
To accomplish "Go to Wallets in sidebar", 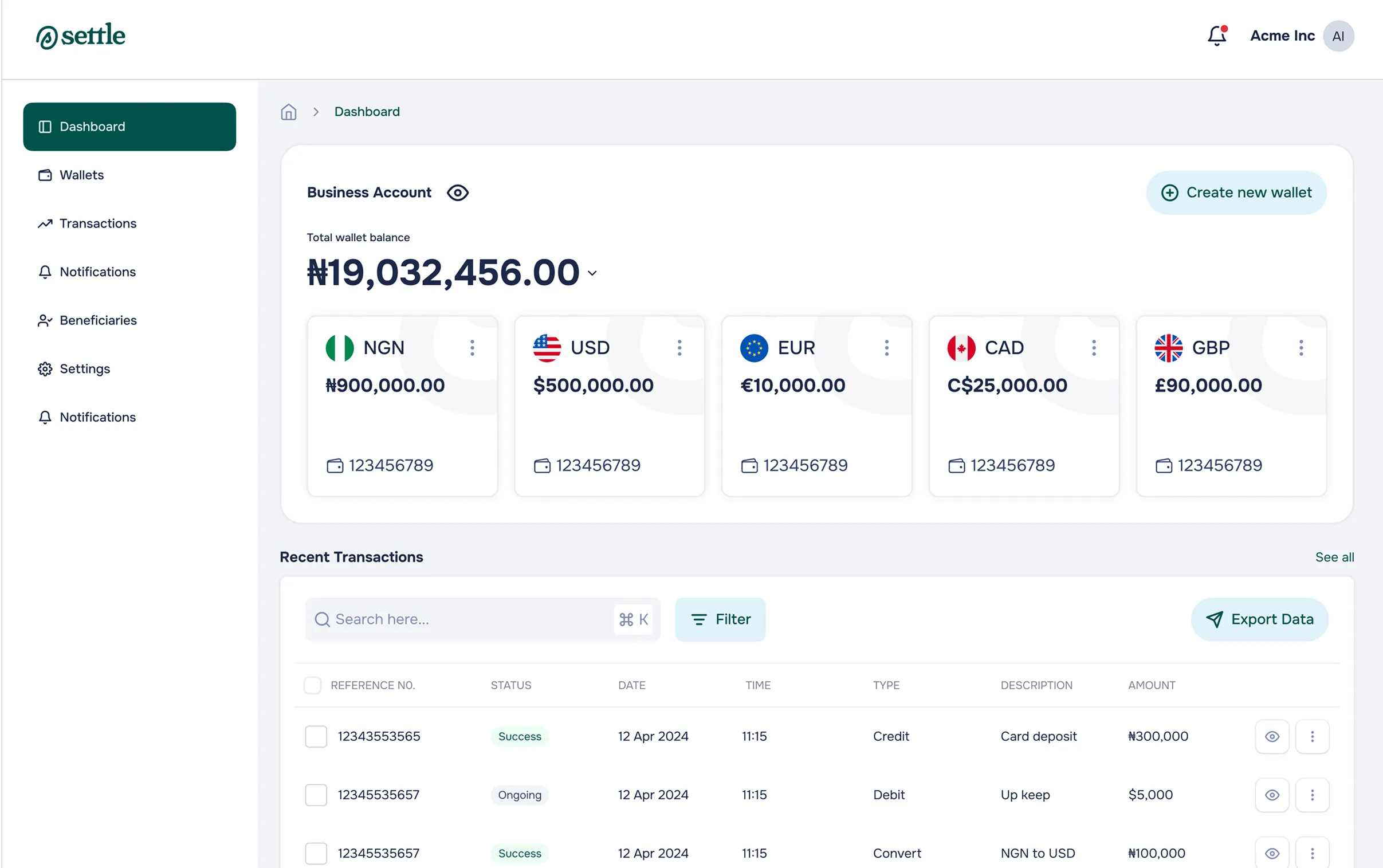I will point(81,175).
